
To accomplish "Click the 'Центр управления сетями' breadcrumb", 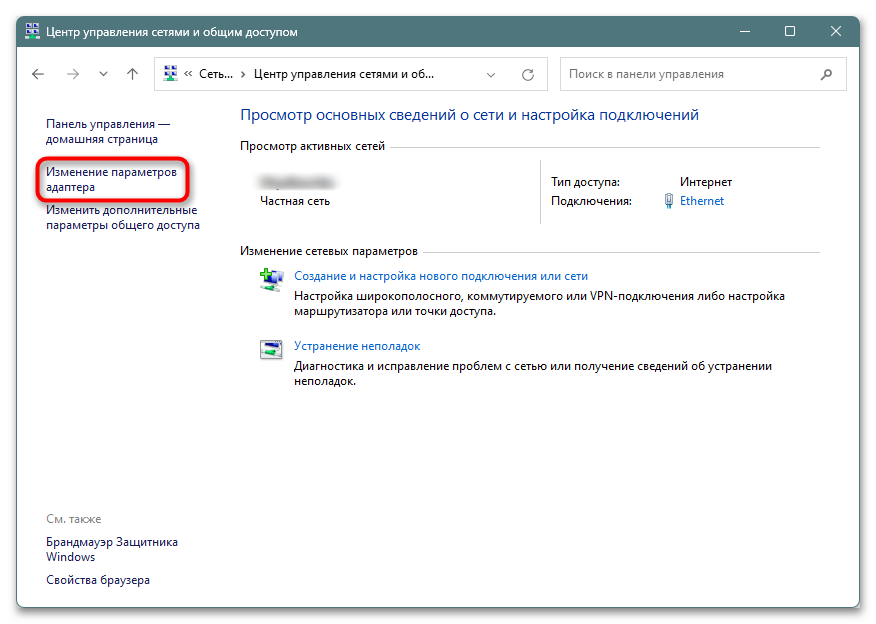I will coord(344,74).
